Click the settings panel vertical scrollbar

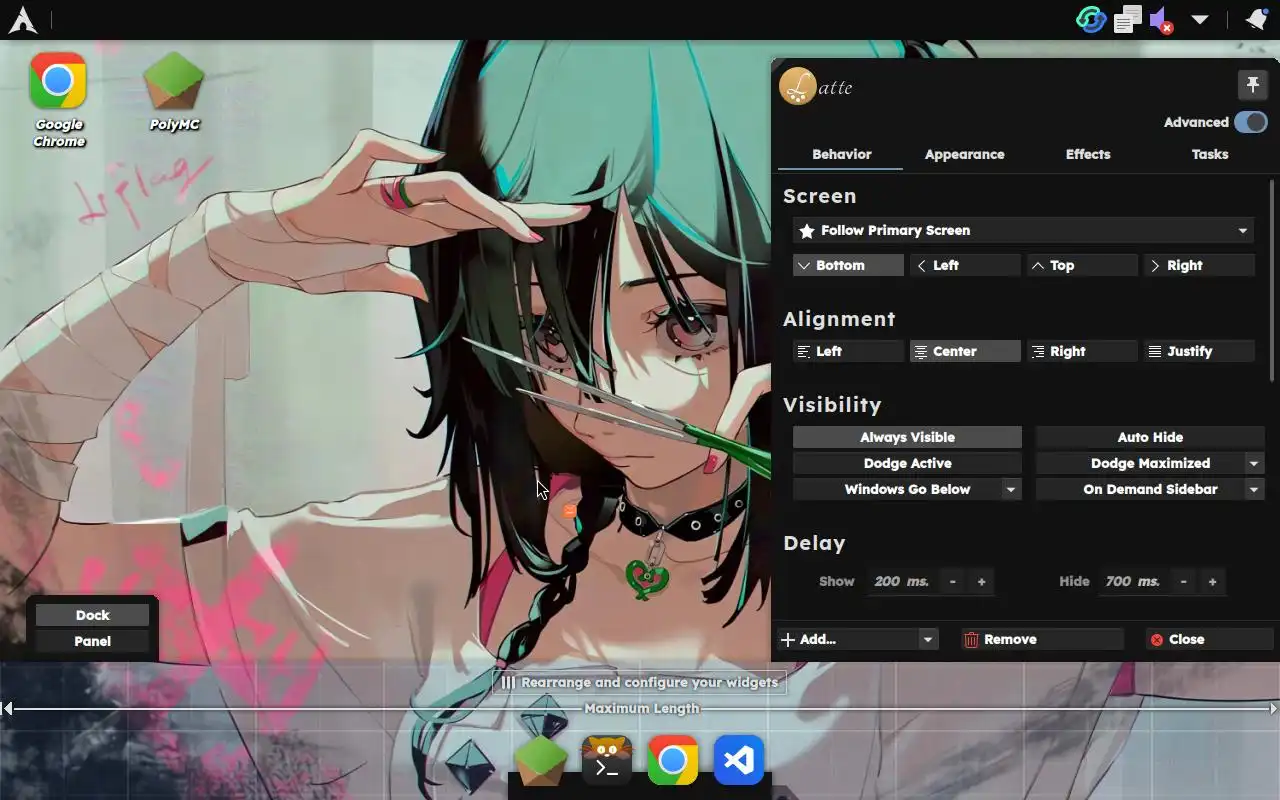tap(1273, 280)
